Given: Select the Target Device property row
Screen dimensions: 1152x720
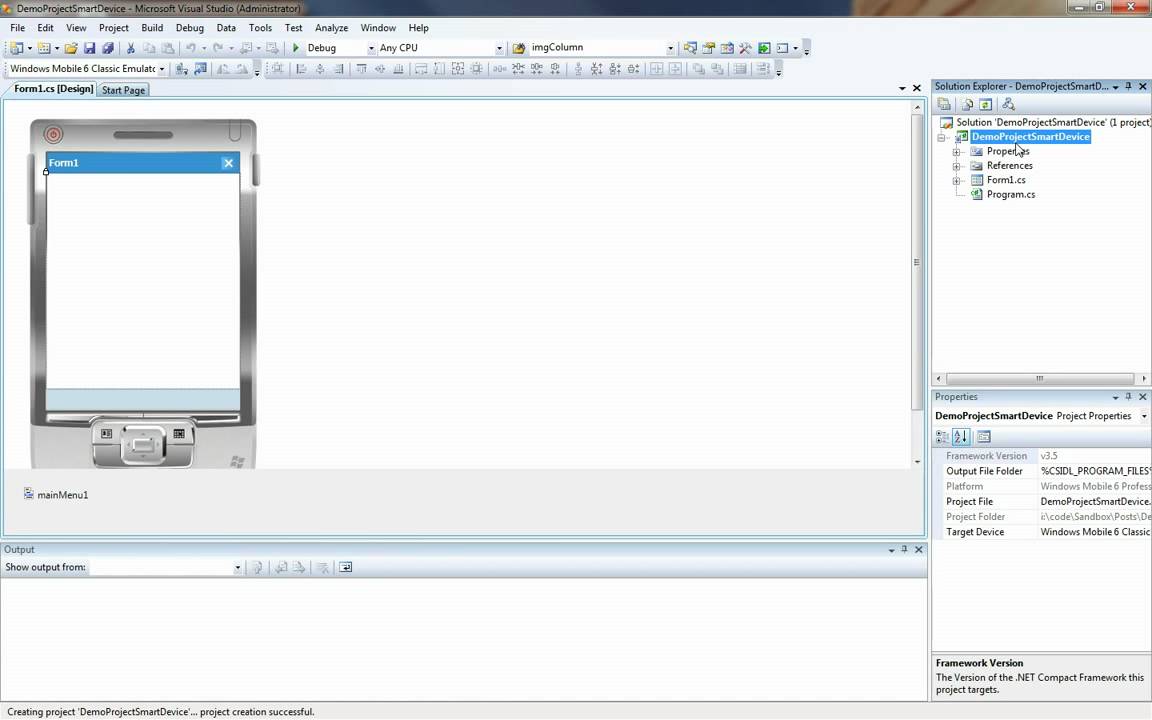Looking at the screenshot, I should 1047,532.
